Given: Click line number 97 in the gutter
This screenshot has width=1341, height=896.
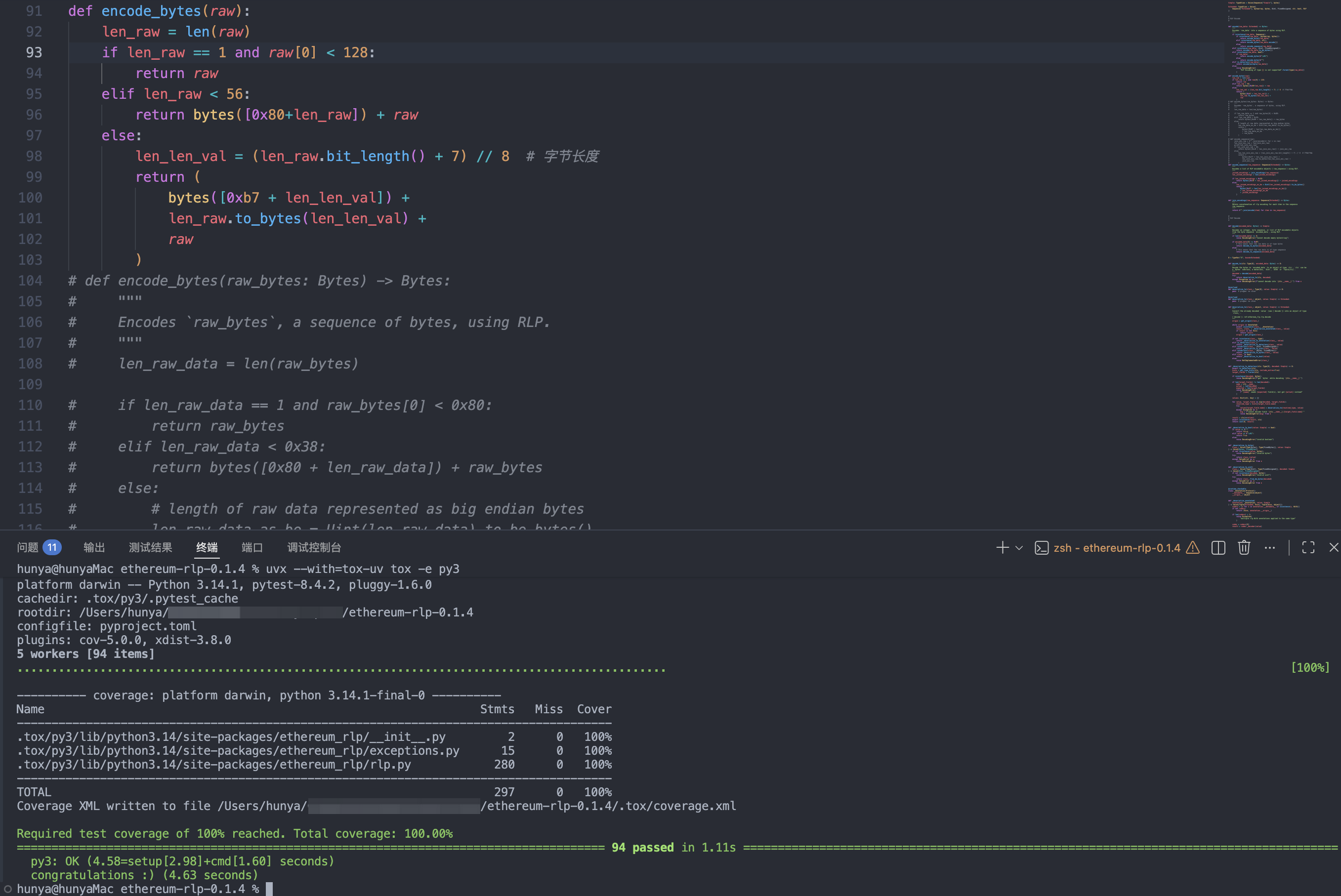Looking at the screenshot, I should tap(34, 135).
